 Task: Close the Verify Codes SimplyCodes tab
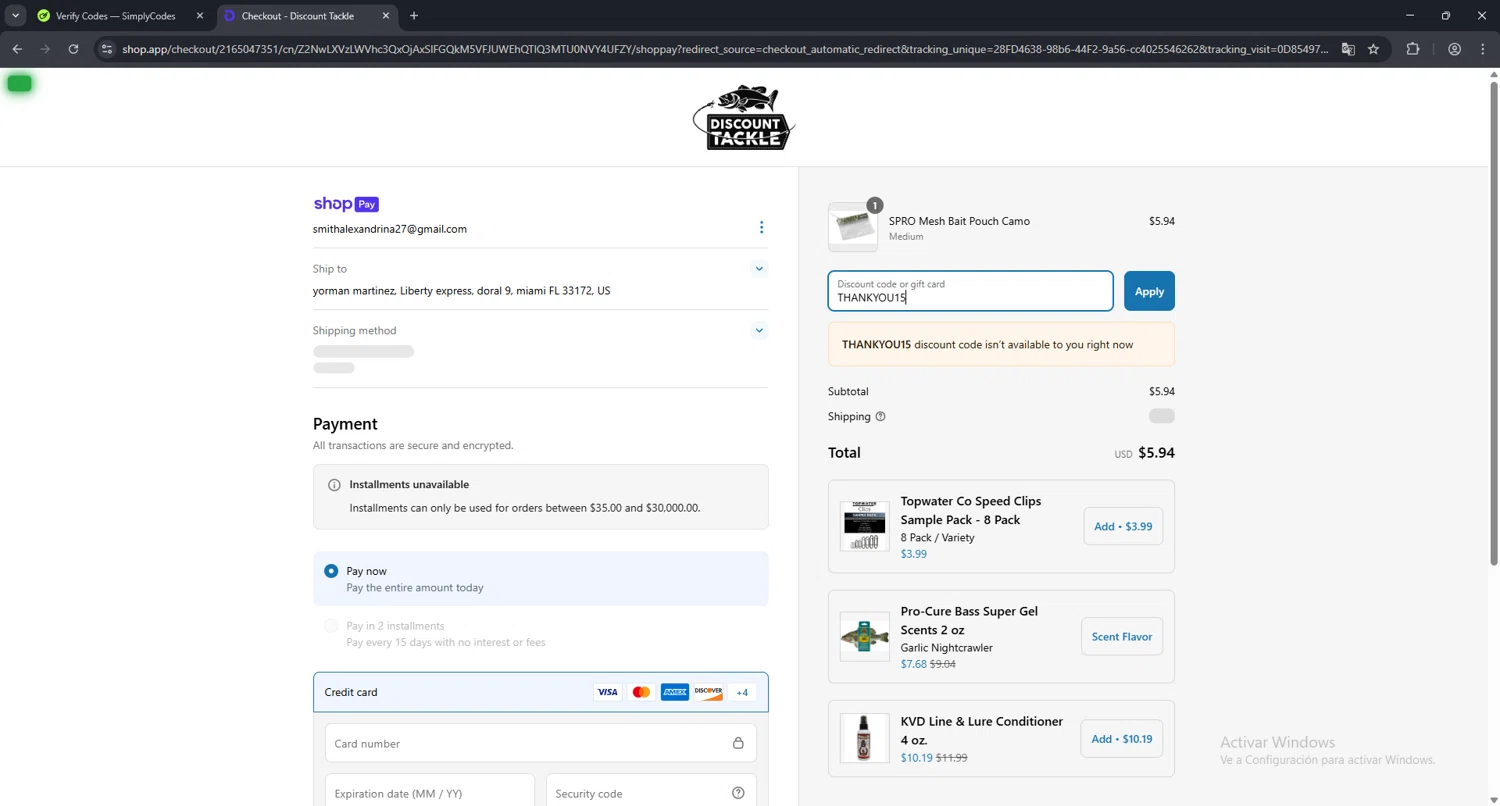200,16
